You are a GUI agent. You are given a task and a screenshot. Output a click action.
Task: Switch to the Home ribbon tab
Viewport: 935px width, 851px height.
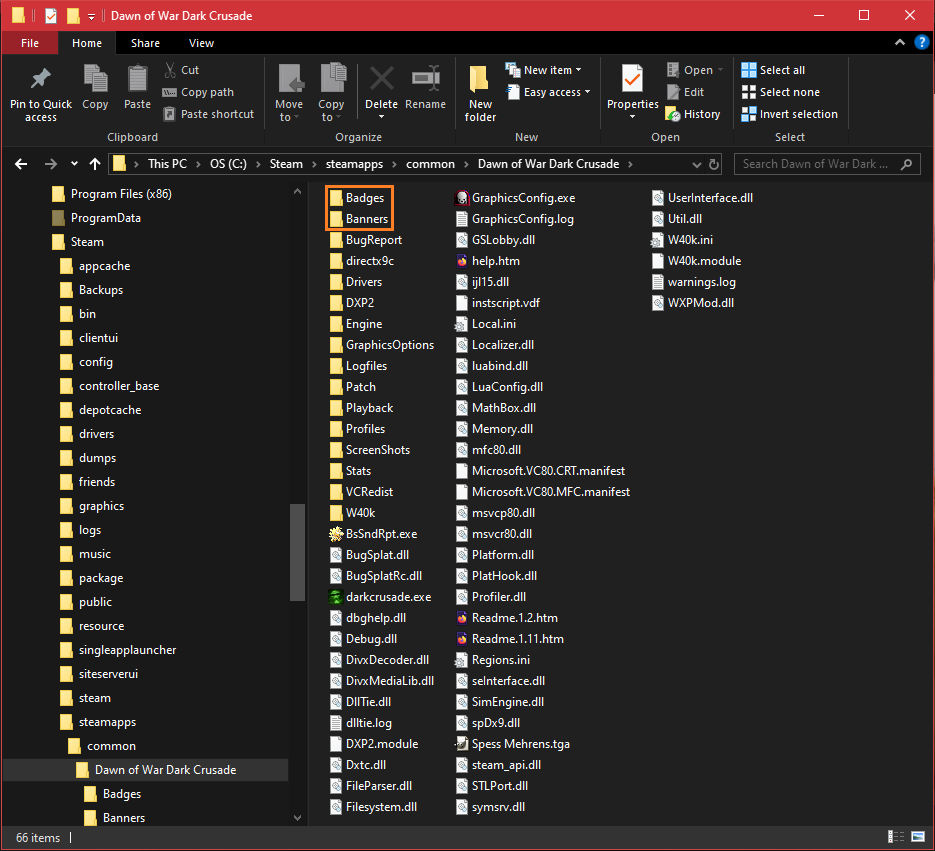pyautogui.click(x=87, y=43)
